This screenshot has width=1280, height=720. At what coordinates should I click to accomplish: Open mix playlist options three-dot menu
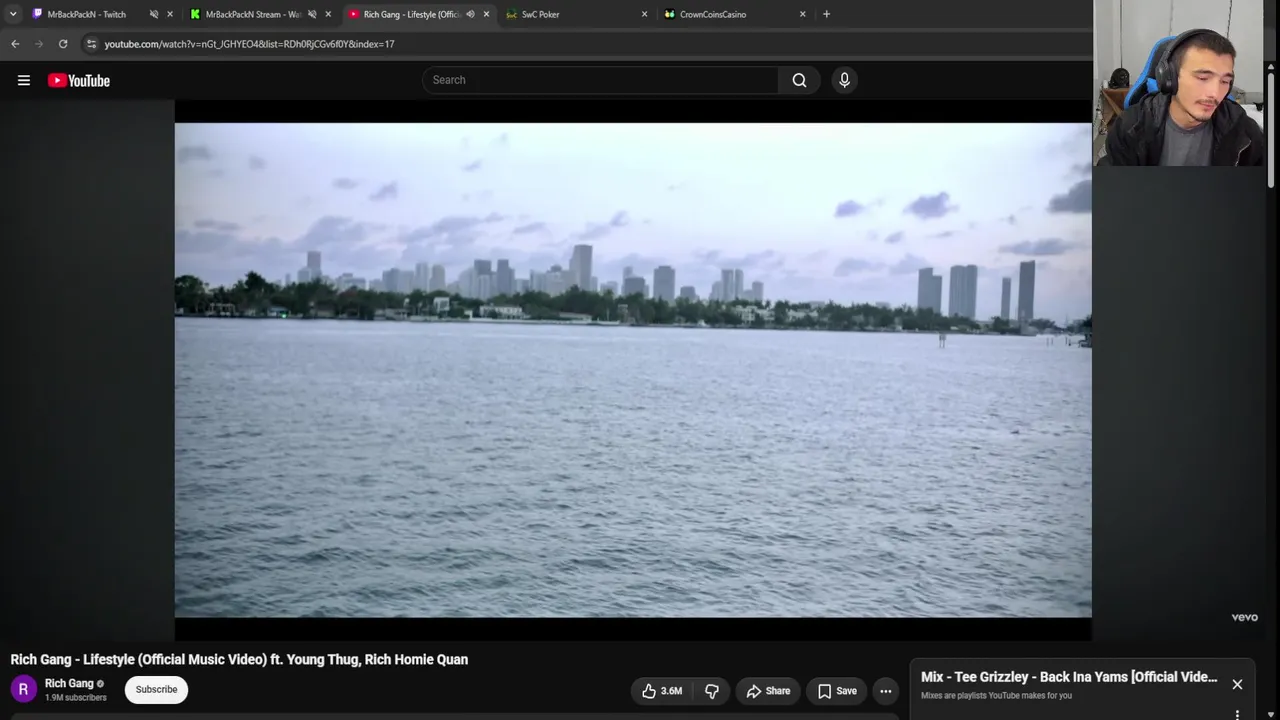click(1237, 714)
